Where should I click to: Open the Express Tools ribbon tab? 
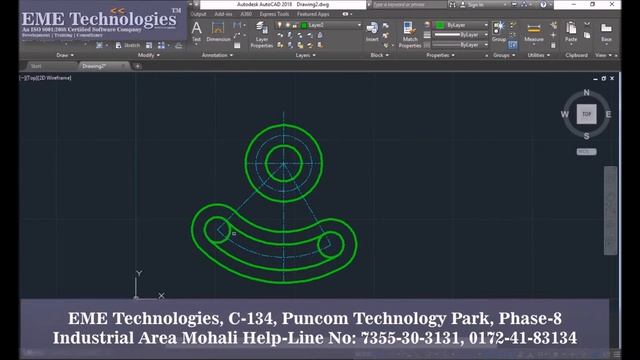[274, 14]
